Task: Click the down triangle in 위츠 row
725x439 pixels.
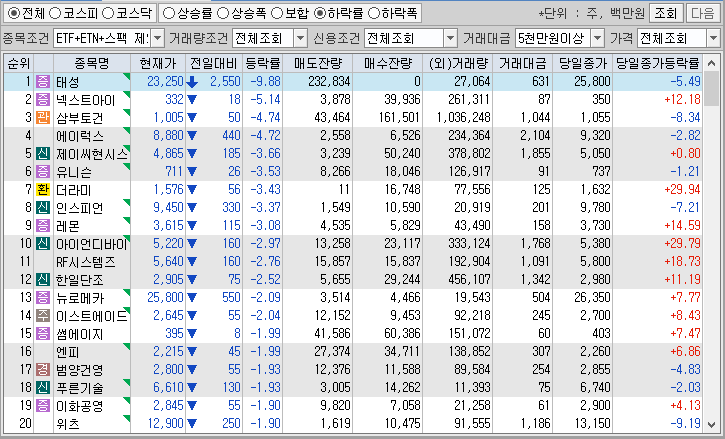Action: pyautogui.click(x=192, y=424)
